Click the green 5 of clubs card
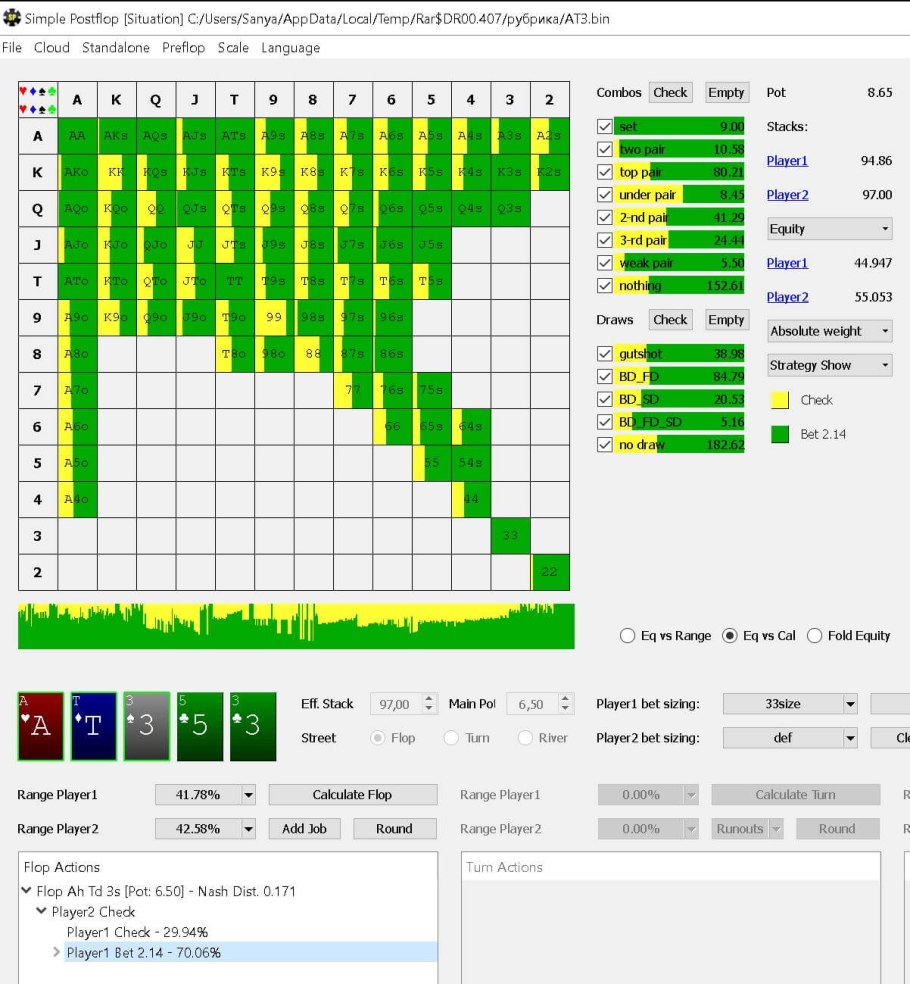910x984 pixels. coord(199,726)
